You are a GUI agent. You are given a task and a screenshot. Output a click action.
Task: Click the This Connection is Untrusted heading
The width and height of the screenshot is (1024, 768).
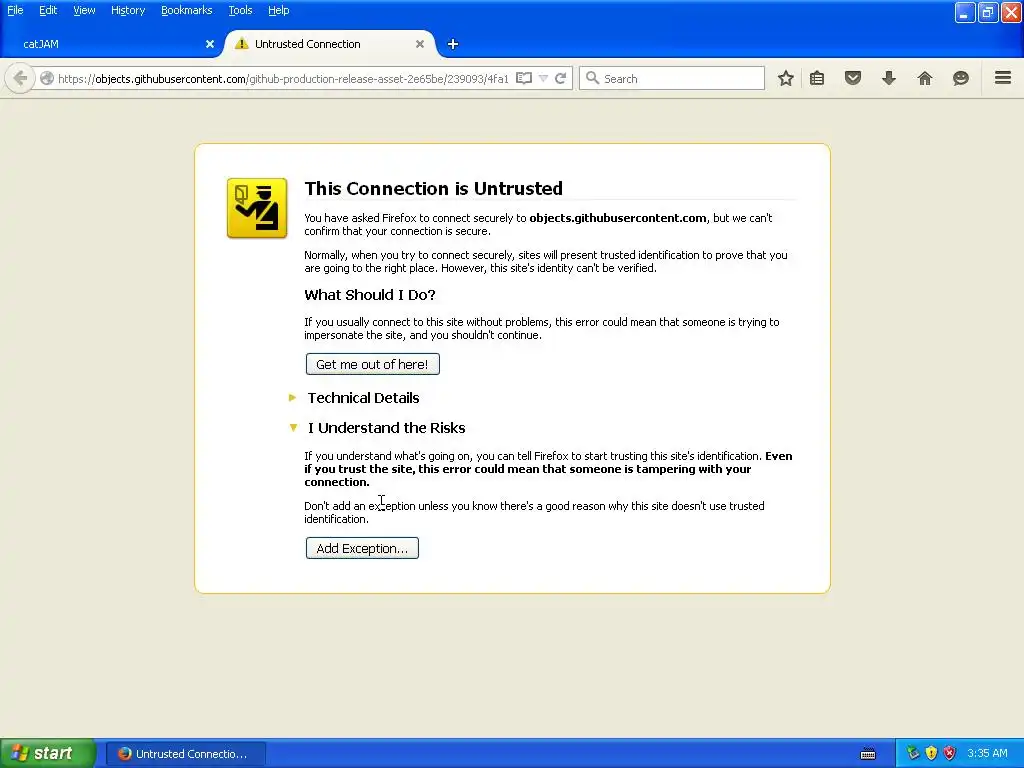434,189
